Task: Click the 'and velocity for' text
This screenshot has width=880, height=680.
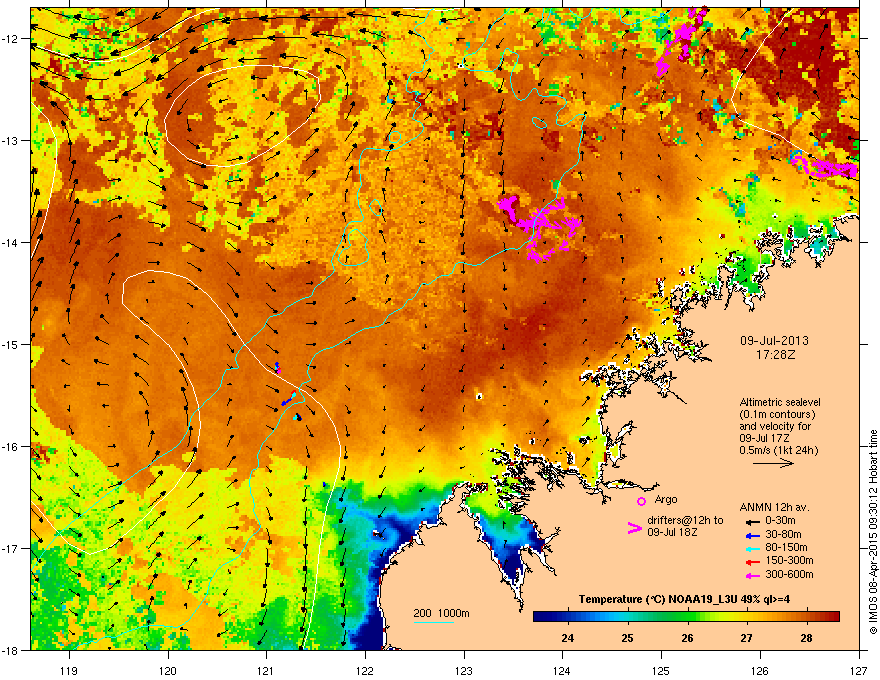Action: [775, 426]
